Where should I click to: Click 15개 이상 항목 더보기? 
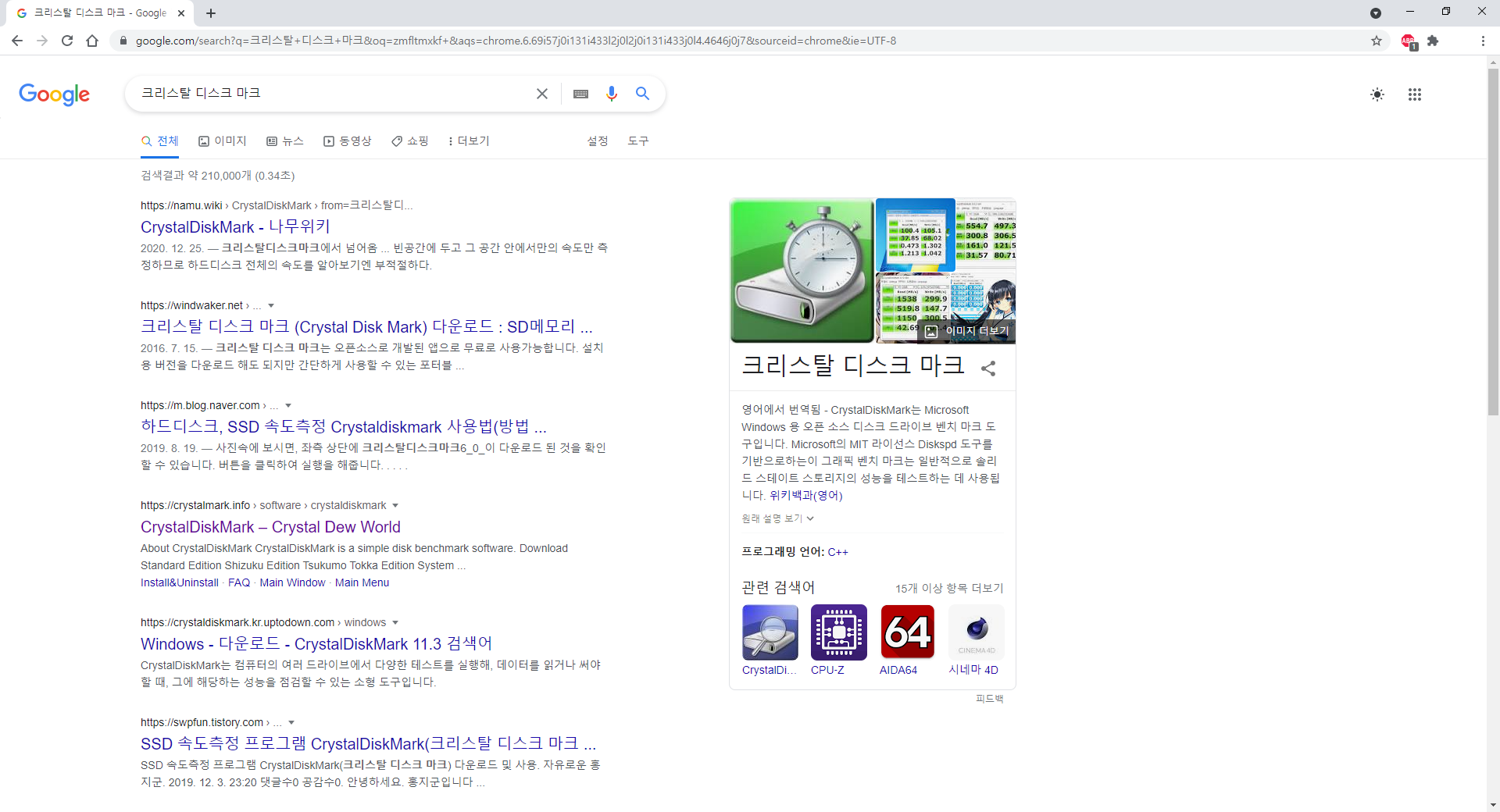click(949, 589)
